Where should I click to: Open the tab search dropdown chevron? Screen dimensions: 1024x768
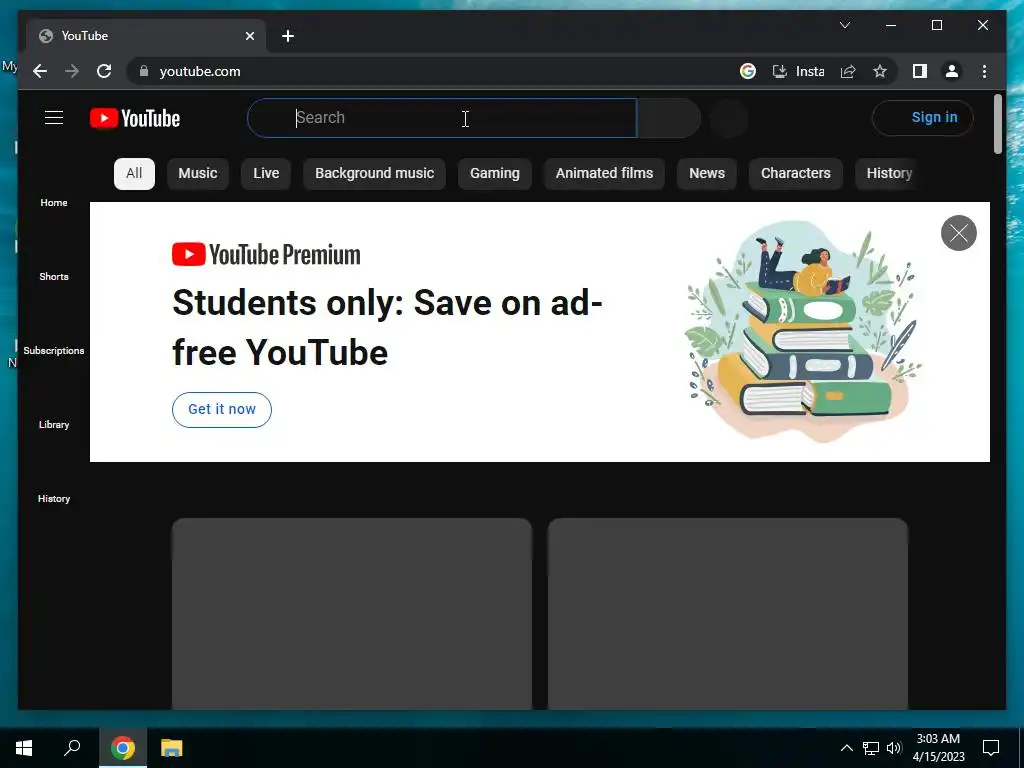pyautogui.click(x=844, y=25)
